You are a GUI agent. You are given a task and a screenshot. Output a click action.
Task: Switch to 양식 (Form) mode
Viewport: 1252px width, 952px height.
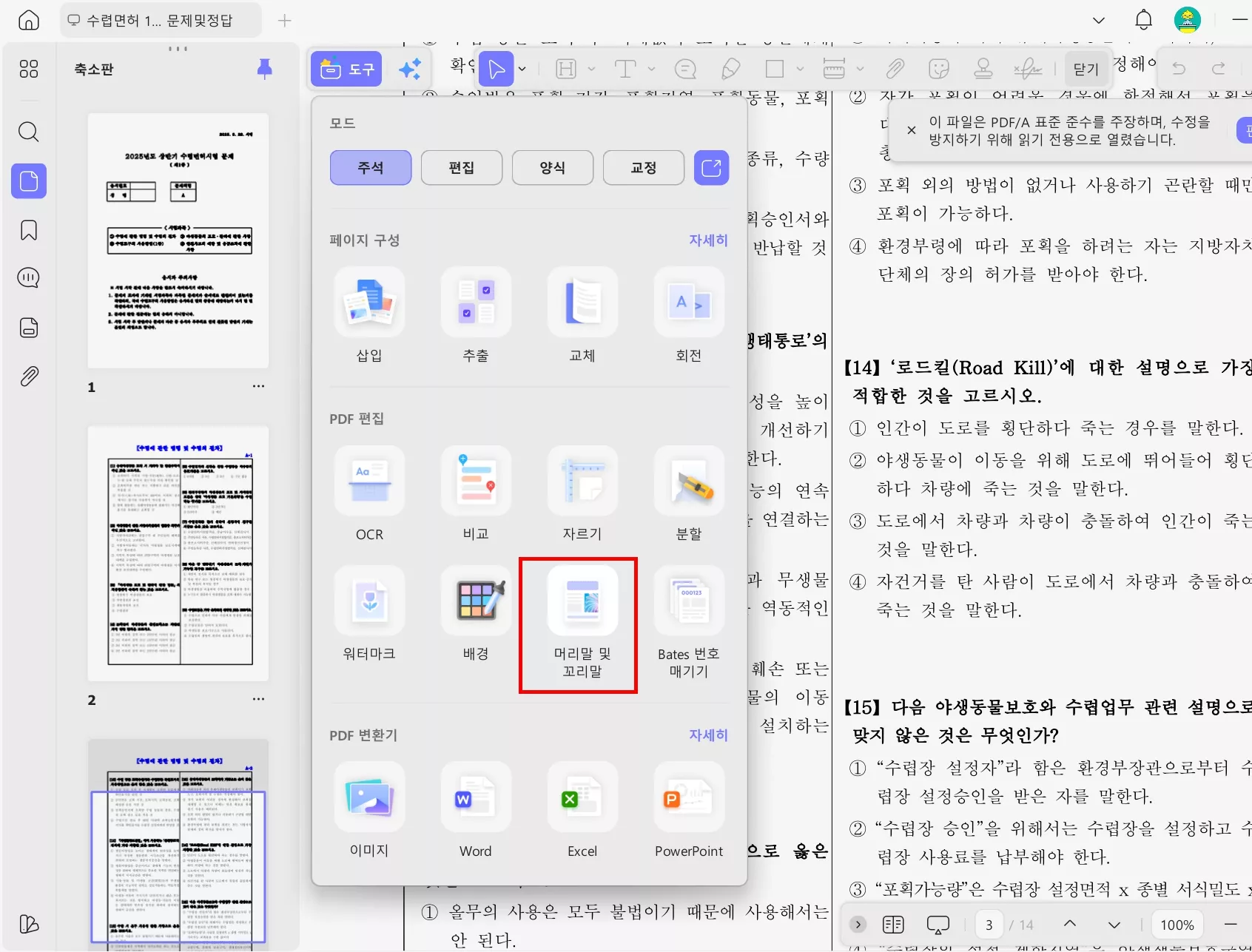(x=552, y=167)
